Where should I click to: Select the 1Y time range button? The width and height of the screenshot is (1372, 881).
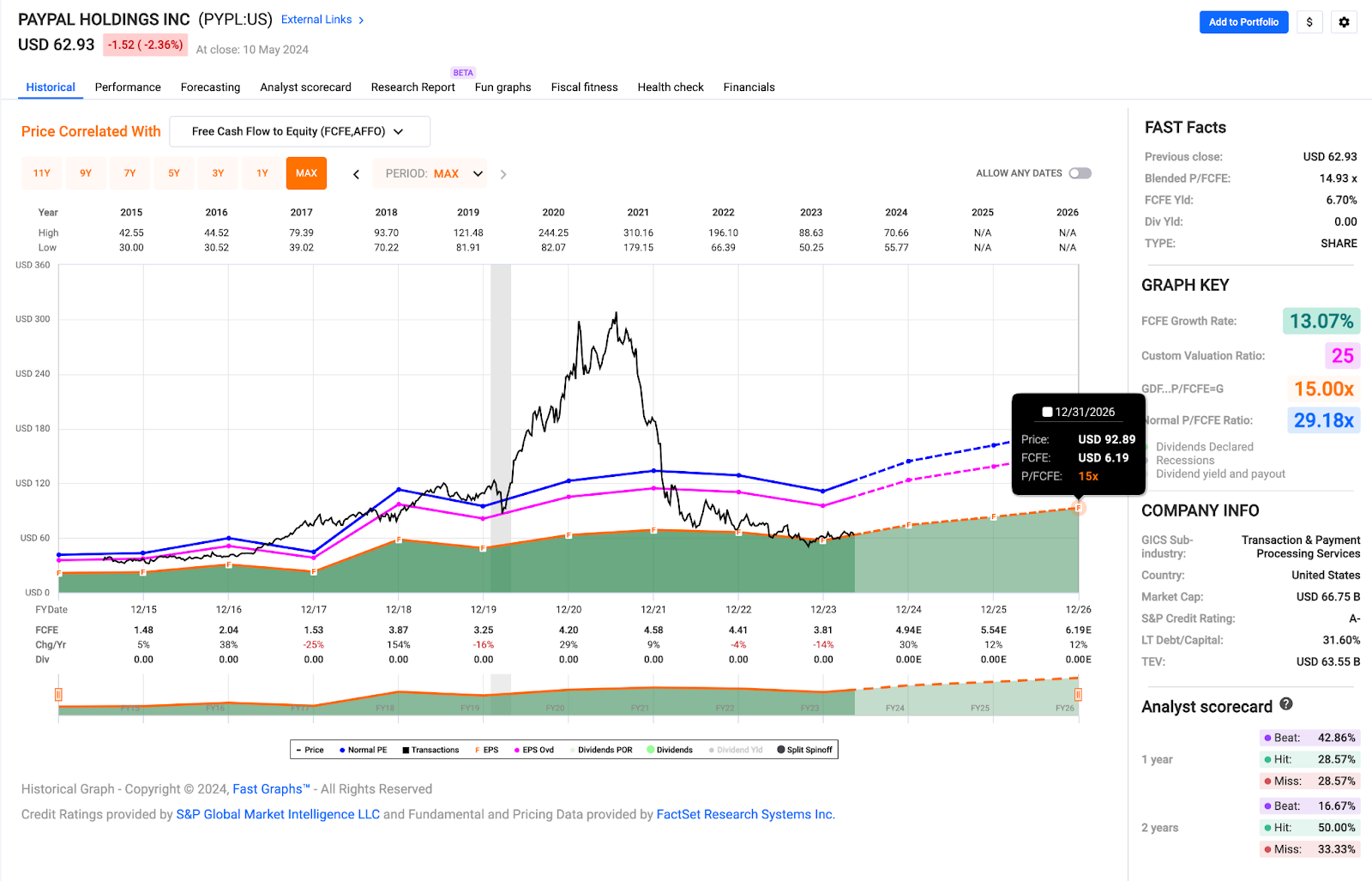click(x=262, y=173)
